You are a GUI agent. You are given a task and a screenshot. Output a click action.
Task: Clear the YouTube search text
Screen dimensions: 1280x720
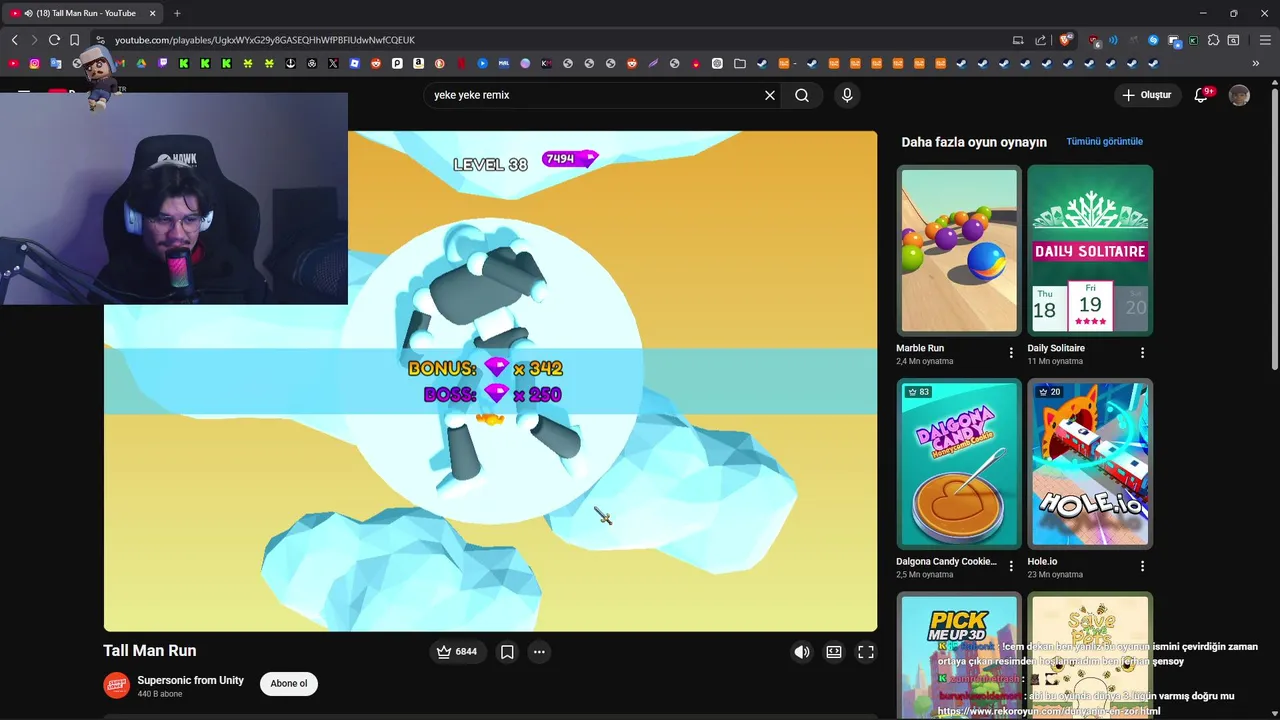[x=770, y=95]
